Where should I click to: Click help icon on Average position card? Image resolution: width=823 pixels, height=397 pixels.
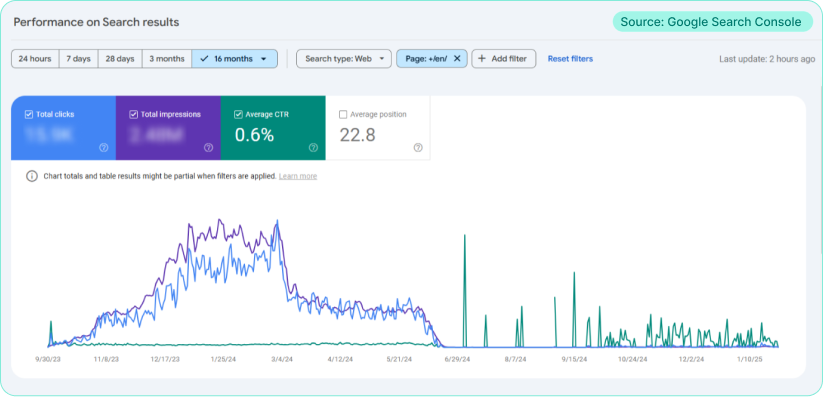(x=418, y=148)
